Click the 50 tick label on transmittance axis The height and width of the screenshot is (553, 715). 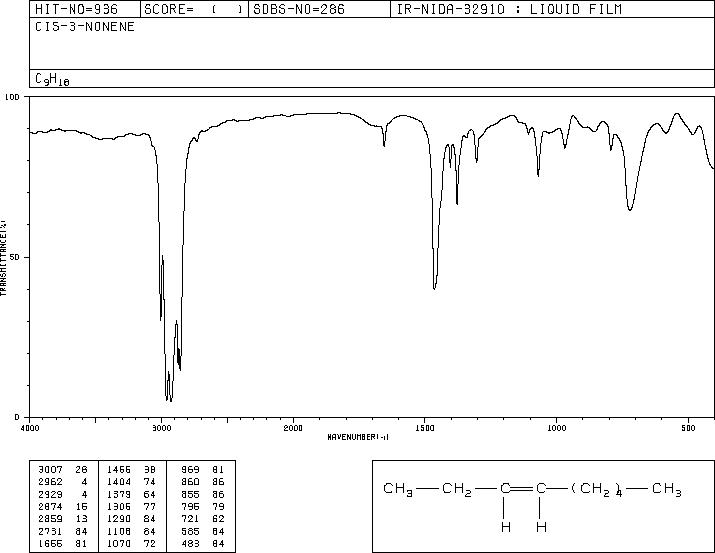click(13, 257)
